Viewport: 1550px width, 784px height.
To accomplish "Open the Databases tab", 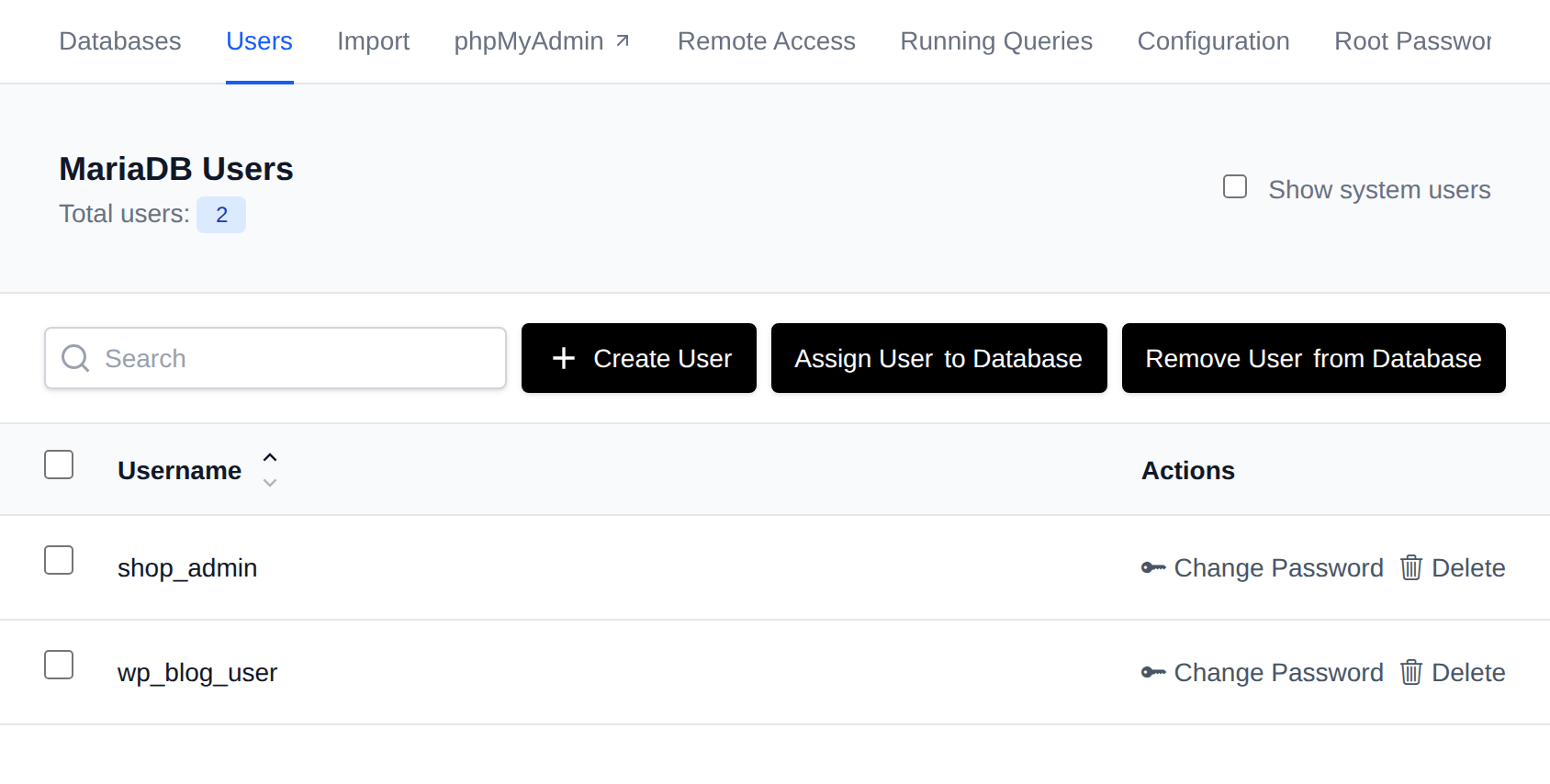I will point(120,41).
